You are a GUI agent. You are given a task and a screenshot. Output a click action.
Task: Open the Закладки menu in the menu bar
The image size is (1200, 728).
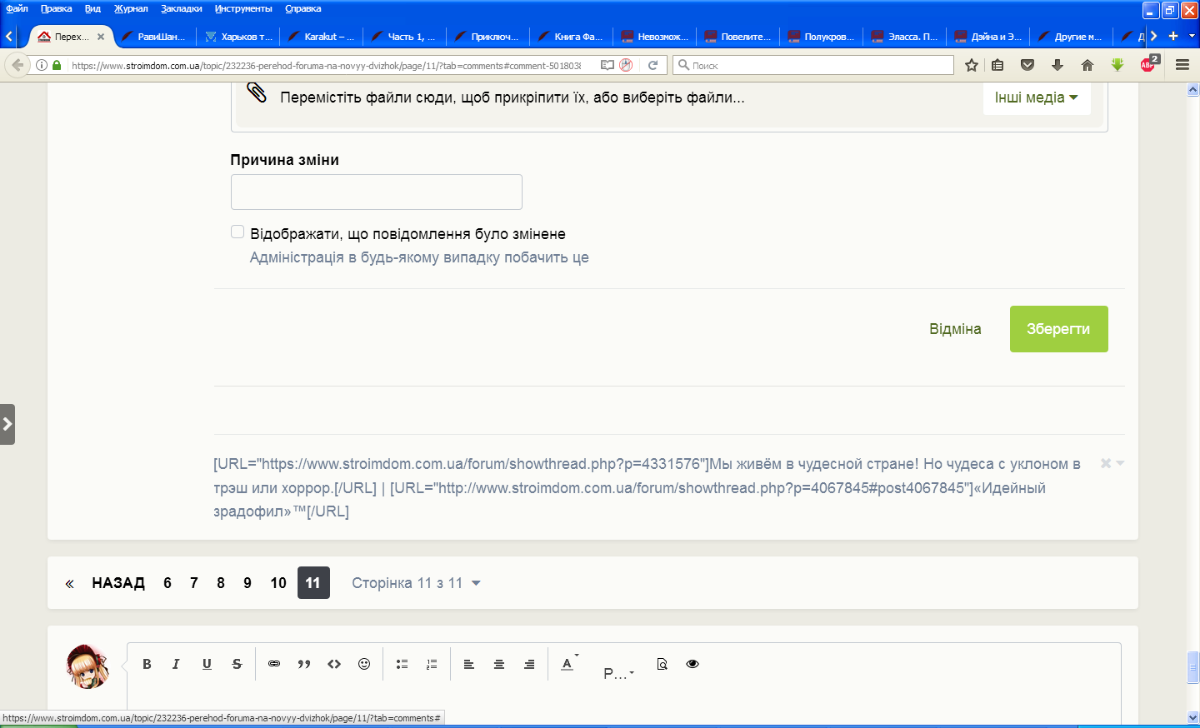point(181,8)
